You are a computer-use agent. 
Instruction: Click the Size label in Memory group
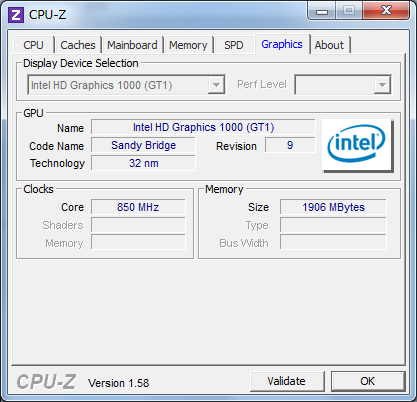click(x=258, y=207)
